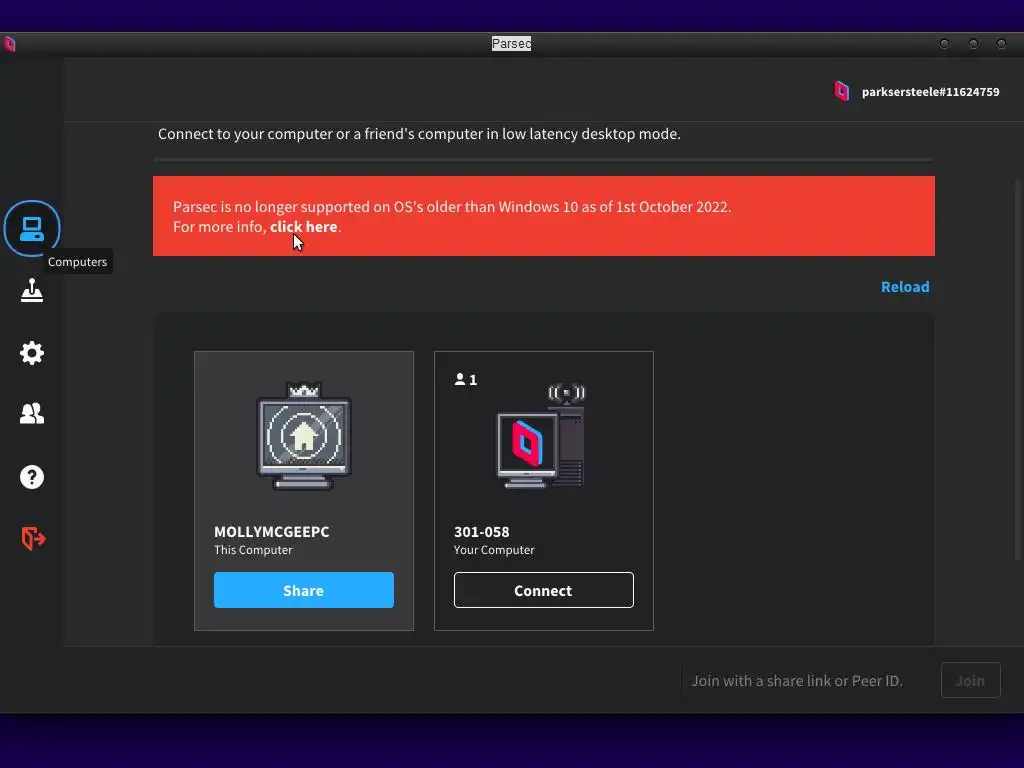Select the MOLLYMCGEEPC computer image
Screen dimensions: 1024x768
304,436
